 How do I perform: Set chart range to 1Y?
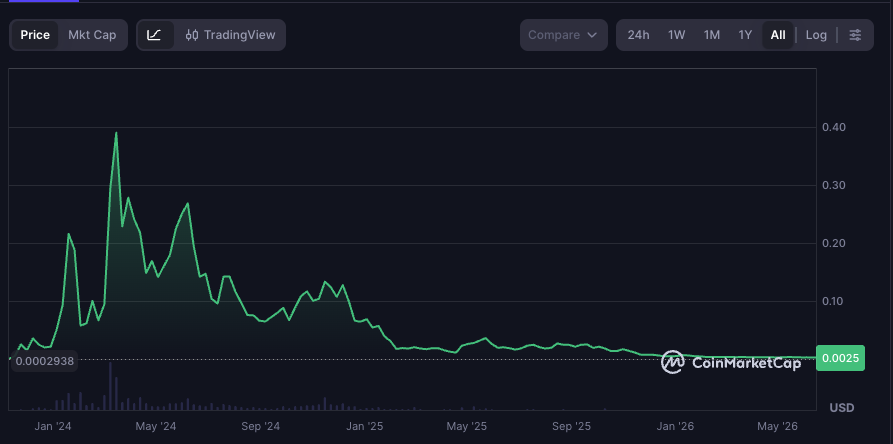[x=745, y=35]
